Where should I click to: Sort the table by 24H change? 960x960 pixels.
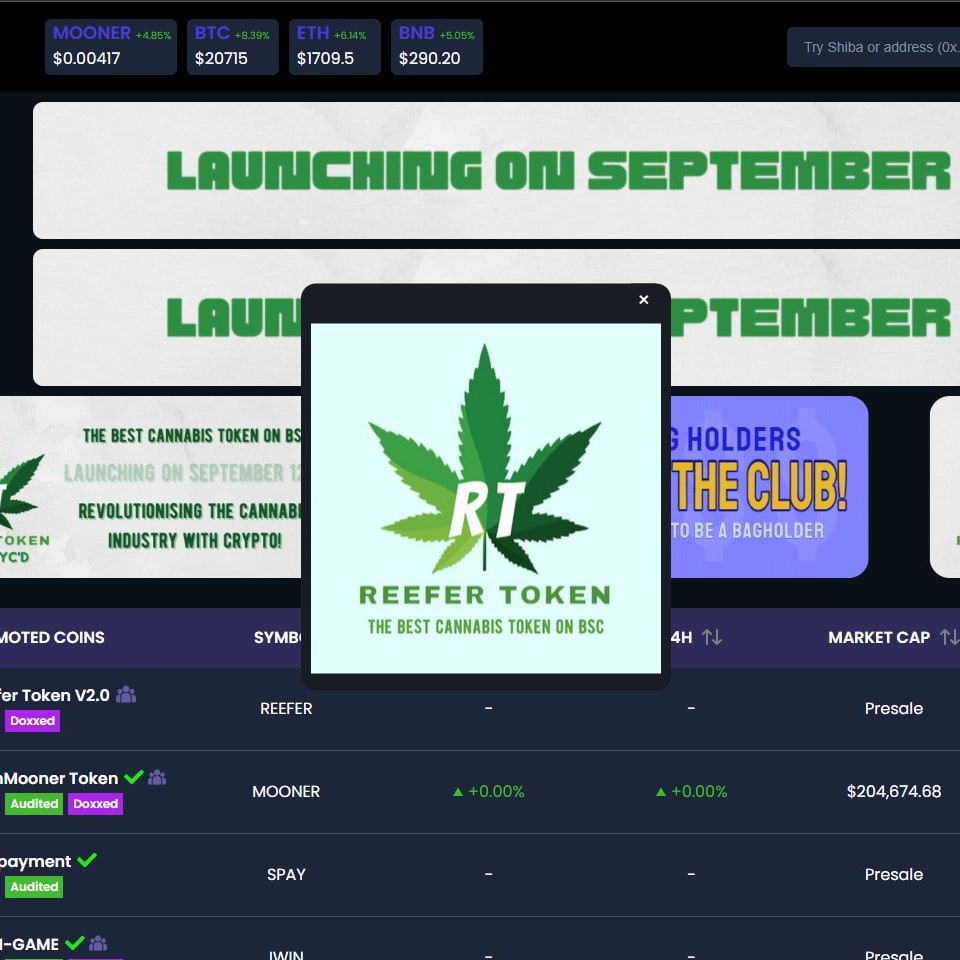(x=711, y=637)
